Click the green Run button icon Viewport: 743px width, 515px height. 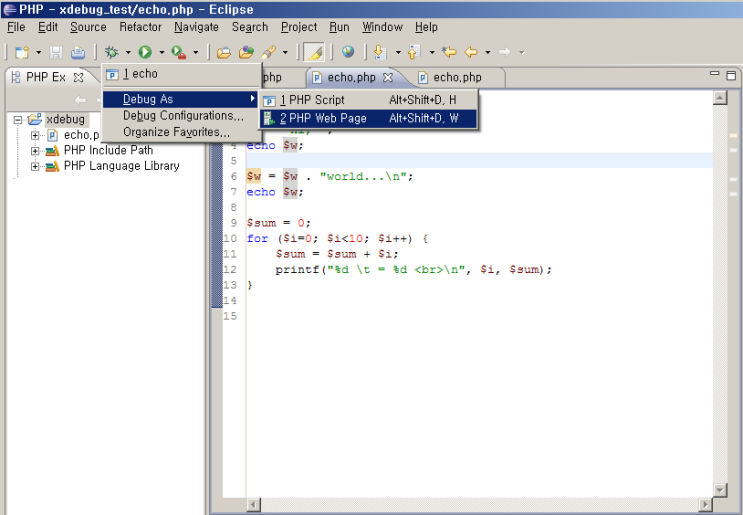tap(145, 52)
